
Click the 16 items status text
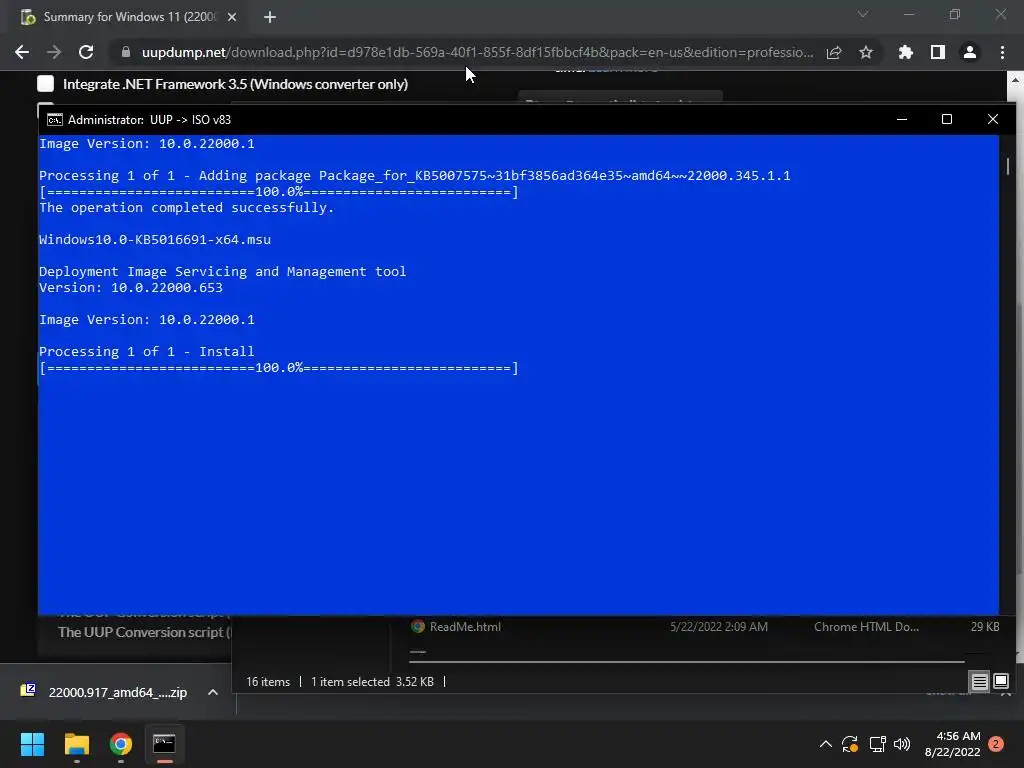click(268, 682)
